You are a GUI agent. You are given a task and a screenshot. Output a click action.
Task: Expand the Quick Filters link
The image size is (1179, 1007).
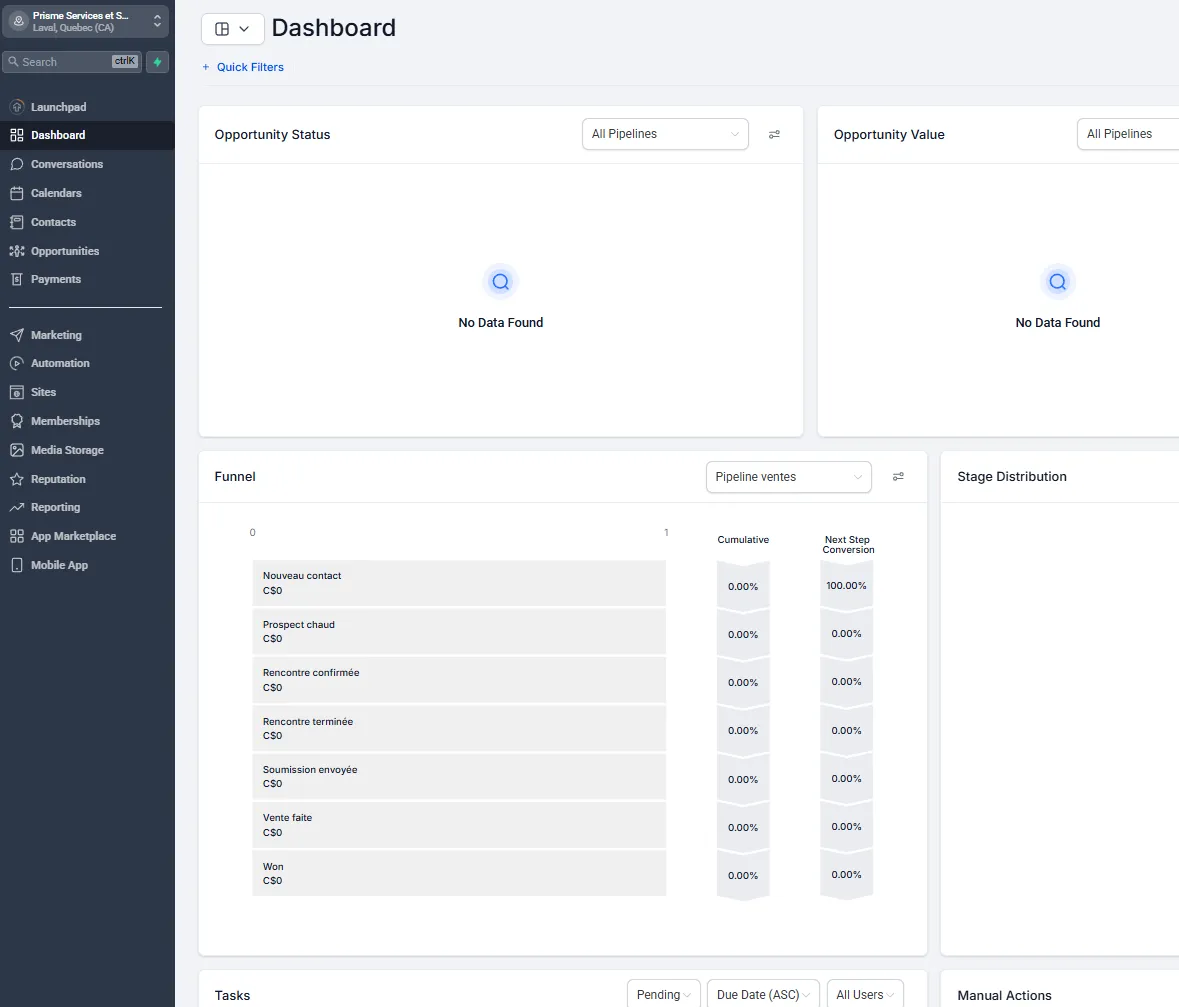tap(243, 66)
